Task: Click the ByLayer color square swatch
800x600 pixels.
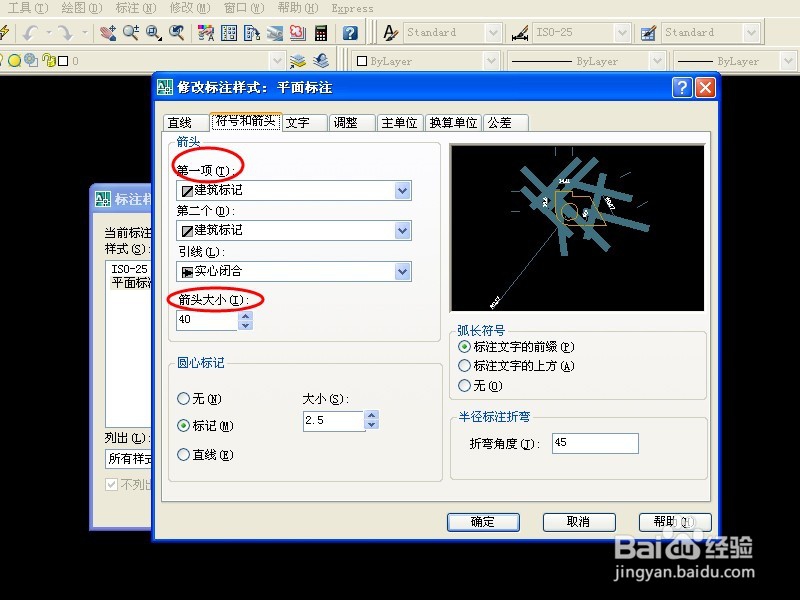Action: (362, 61)
